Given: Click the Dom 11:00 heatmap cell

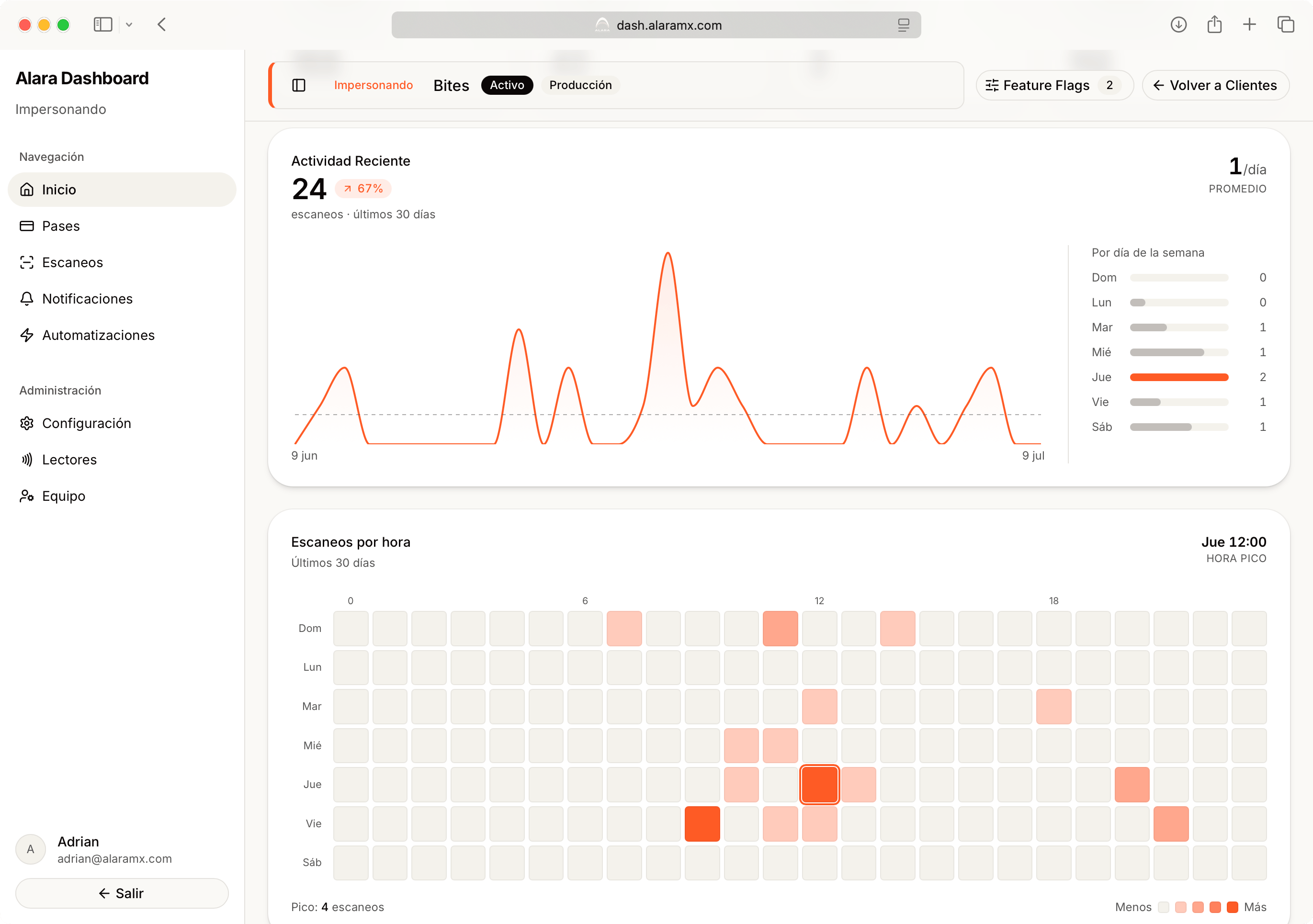Looking at the screenshot, I should click(780, 629).
